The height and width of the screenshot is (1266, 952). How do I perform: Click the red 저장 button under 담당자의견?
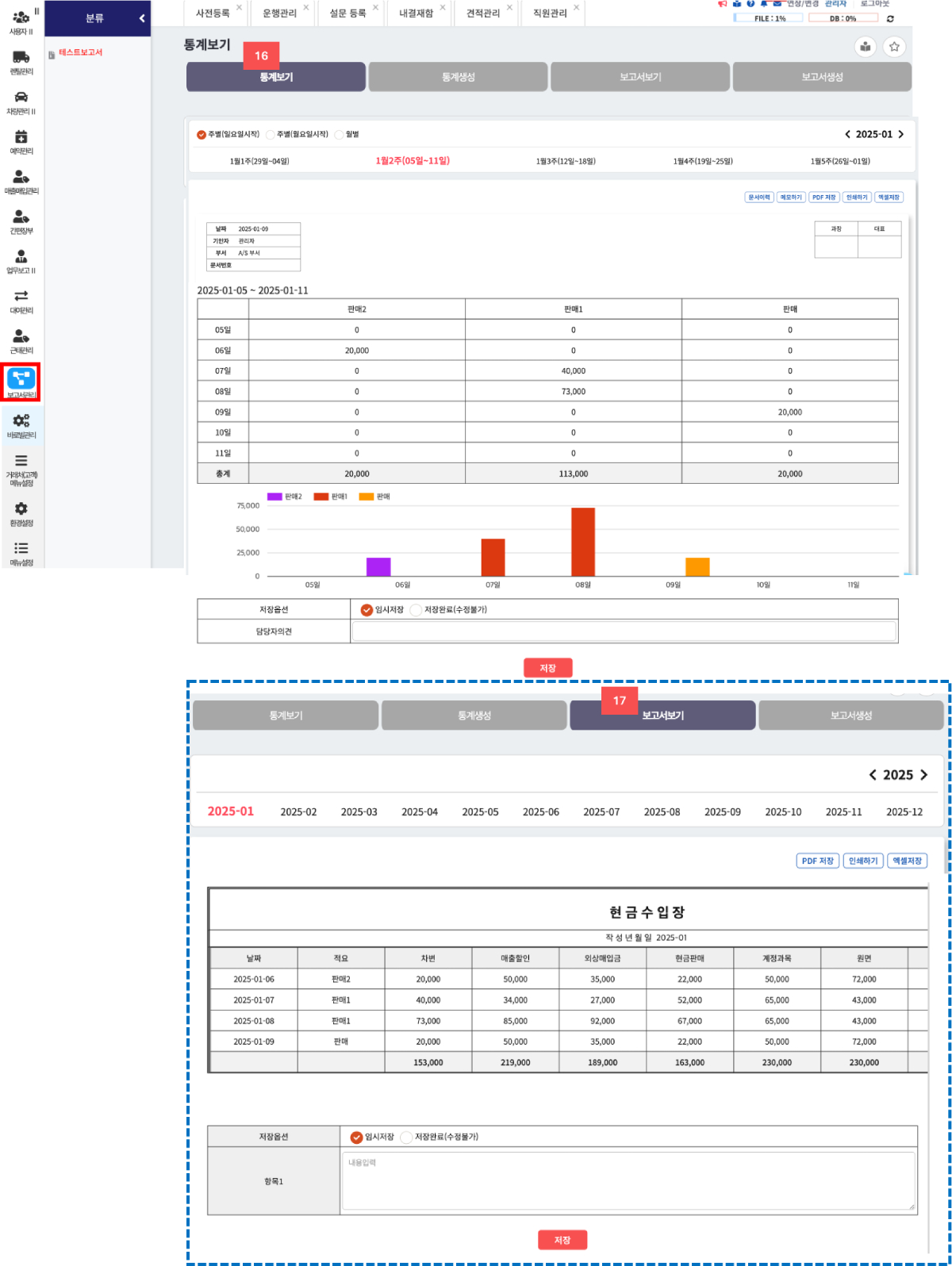pyautogui.click(x=547, y=668)
